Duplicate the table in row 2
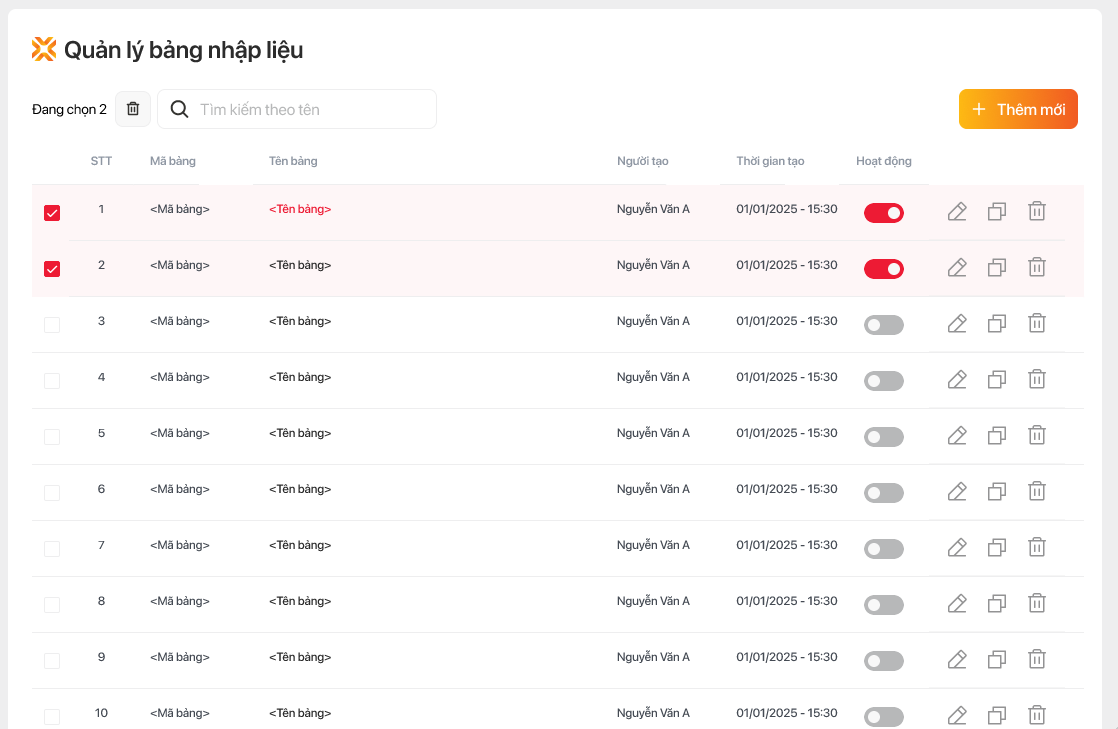The image size is (1118, 729). 997,268
